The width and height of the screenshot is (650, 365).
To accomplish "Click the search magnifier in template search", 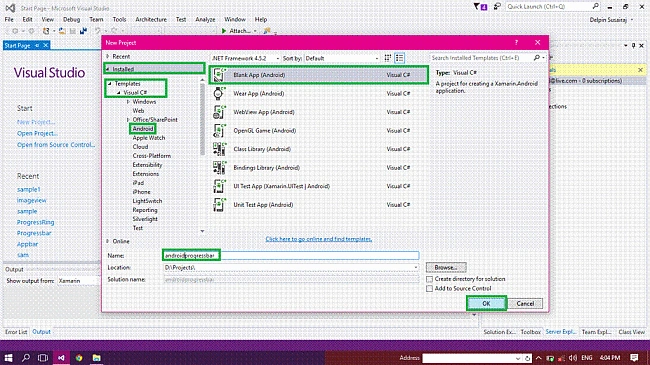I will click(x=536, y=58).
